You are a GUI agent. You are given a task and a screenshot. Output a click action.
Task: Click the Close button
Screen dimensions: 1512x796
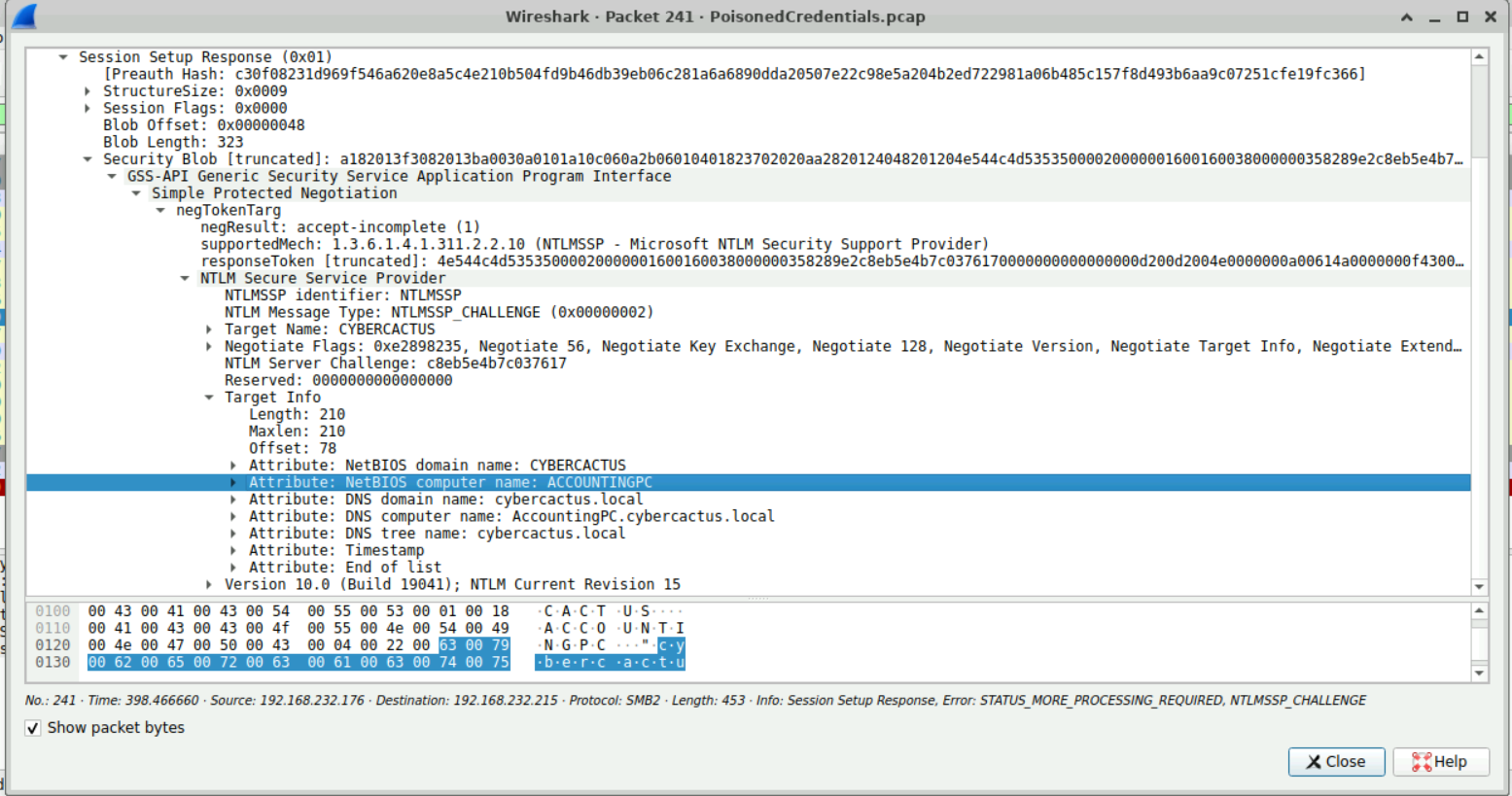click(1336, 762)
